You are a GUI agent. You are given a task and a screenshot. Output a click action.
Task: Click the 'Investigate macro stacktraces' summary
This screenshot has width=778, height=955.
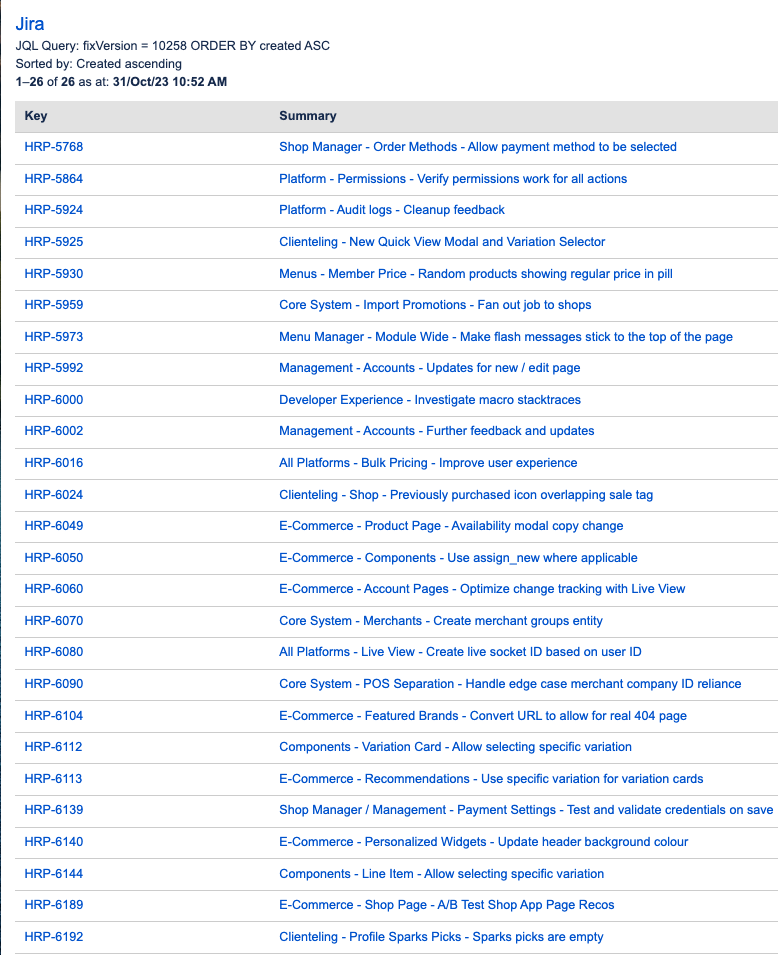429,400
